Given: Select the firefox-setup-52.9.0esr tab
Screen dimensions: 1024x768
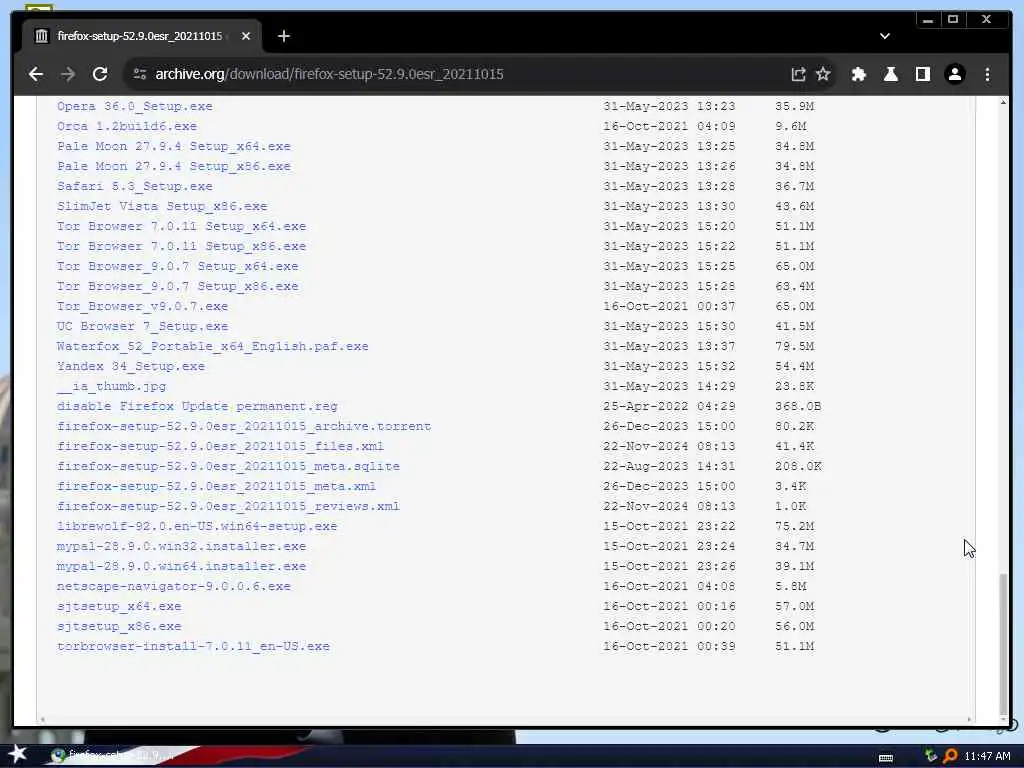Looking at the screenshot, I should point(142,36).
